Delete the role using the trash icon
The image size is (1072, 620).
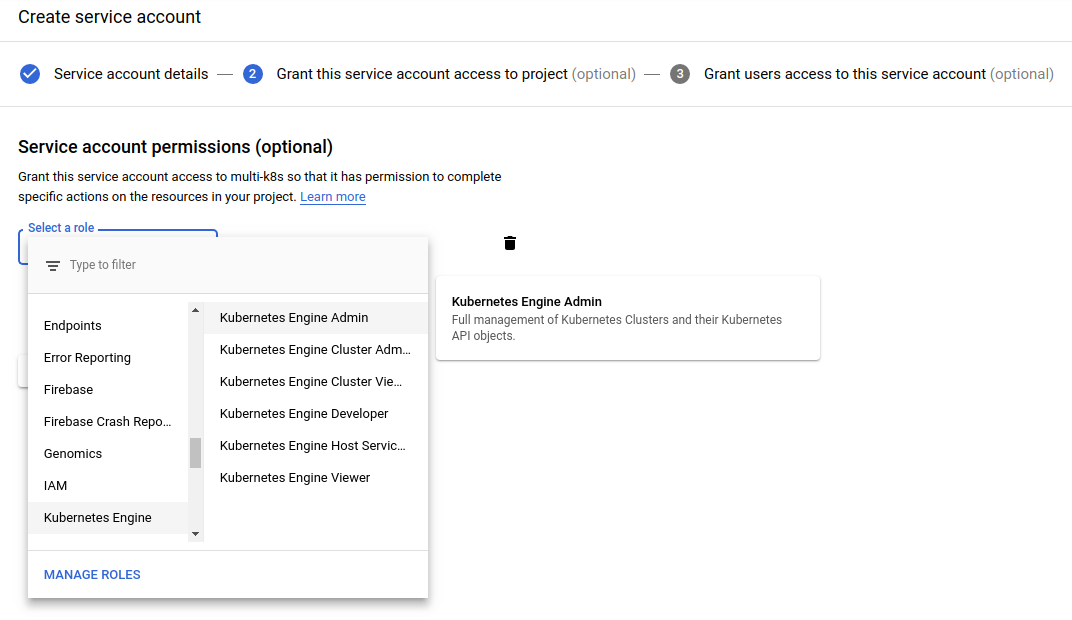point(509,243)
